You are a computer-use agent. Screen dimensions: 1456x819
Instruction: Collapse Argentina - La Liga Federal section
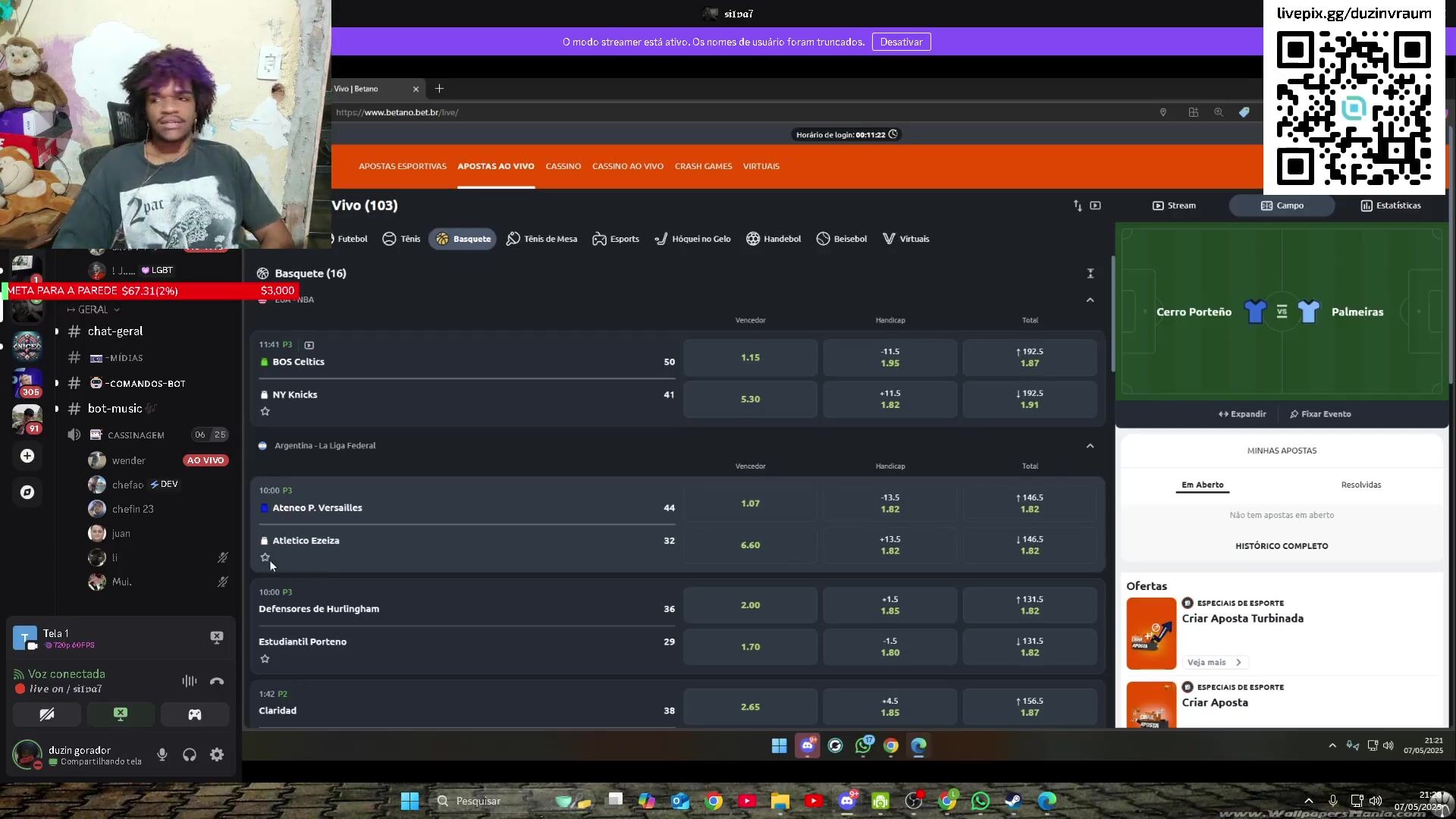coord(1090,446)
